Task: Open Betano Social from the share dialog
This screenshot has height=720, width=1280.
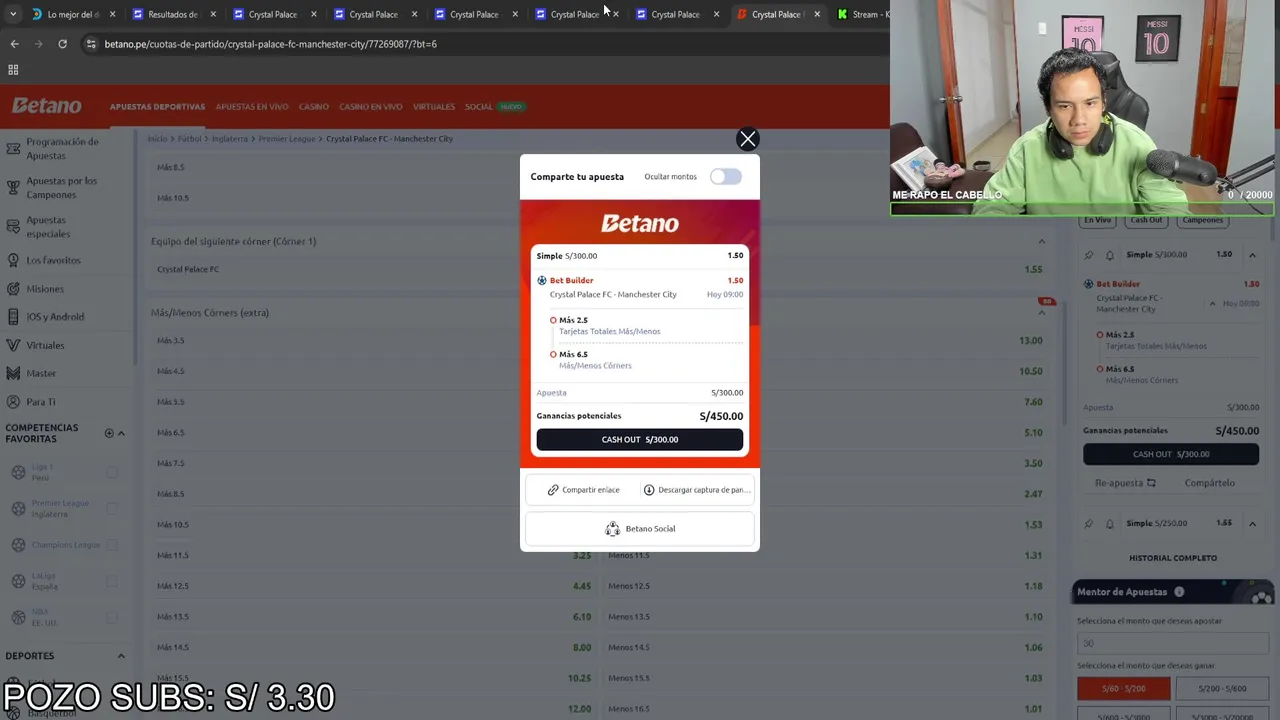Action: (x=640, y=529)
